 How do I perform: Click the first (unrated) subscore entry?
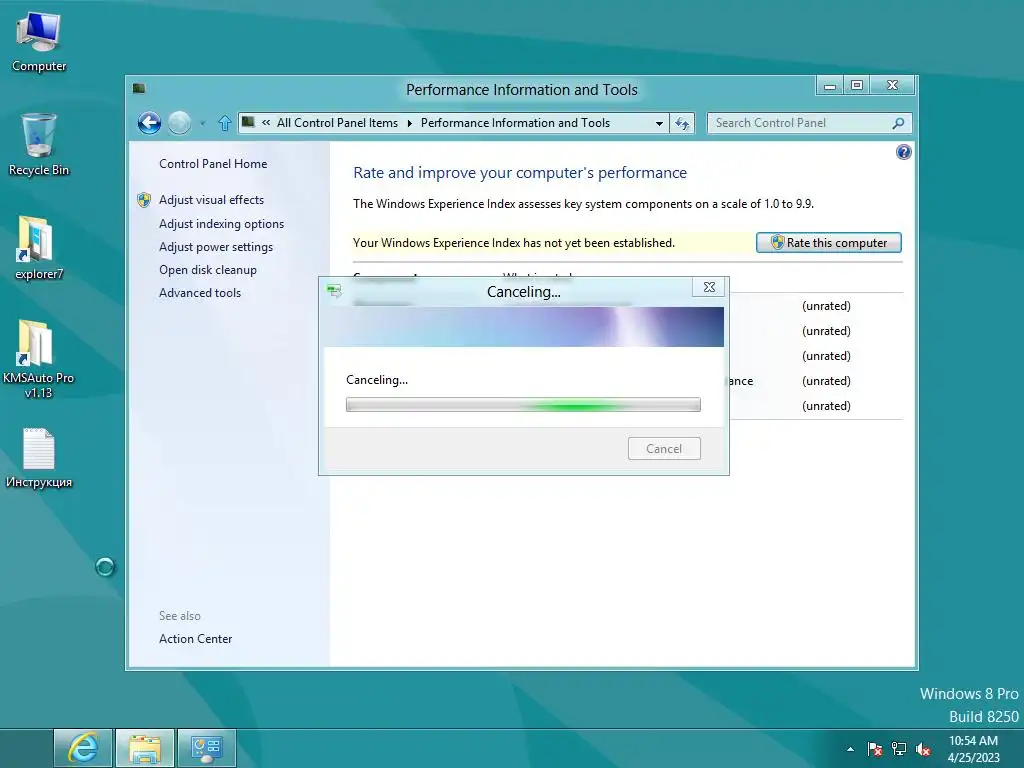(x=826, y=306)
